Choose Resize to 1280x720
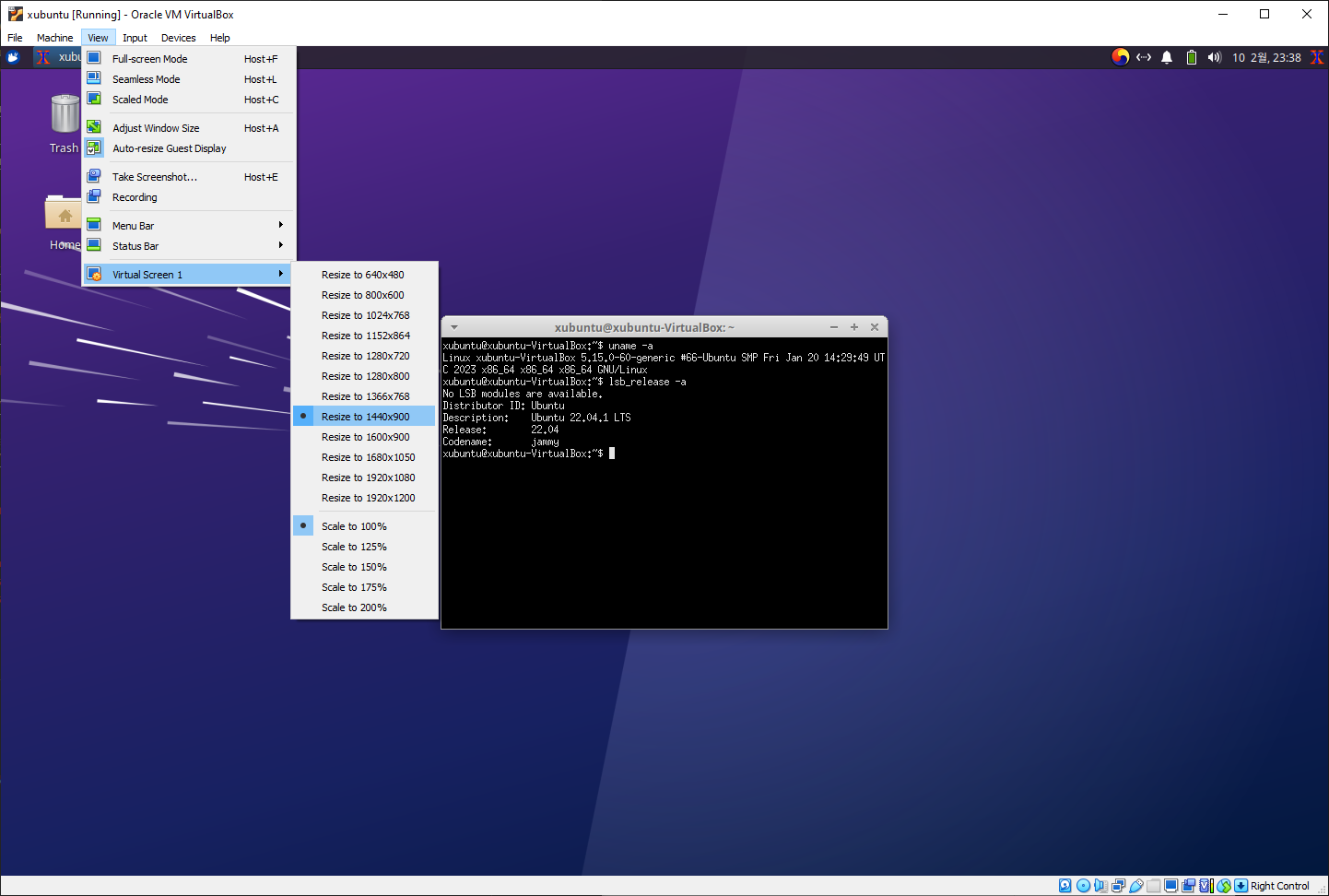 point(364,356)
